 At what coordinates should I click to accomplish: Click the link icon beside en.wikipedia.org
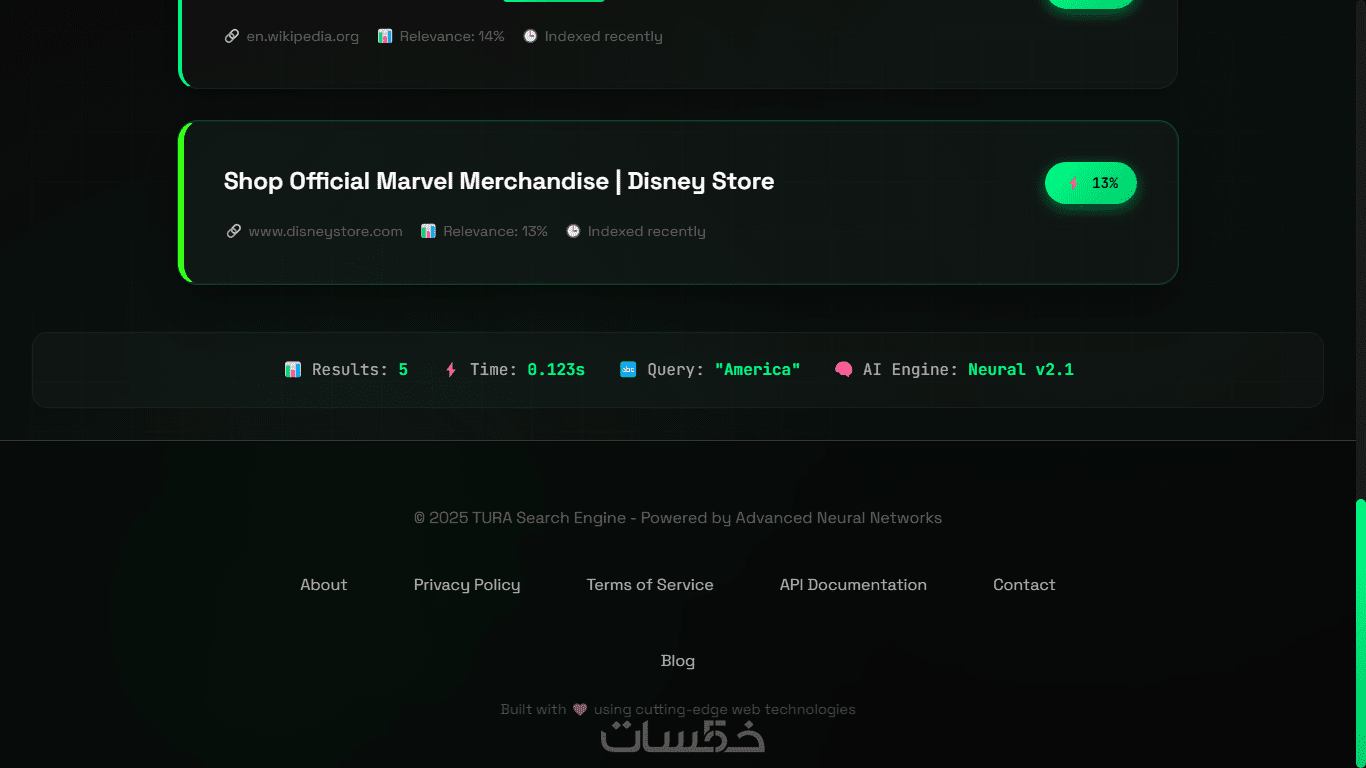[232, 36]
